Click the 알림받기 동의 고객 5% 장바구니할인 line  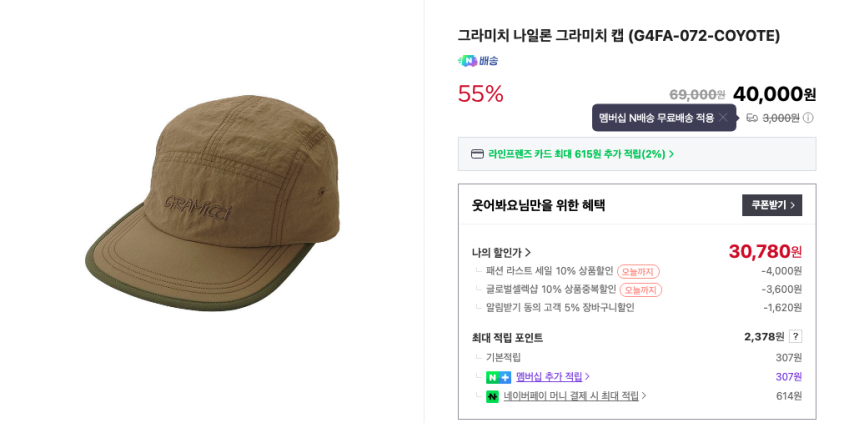point(560,308)
